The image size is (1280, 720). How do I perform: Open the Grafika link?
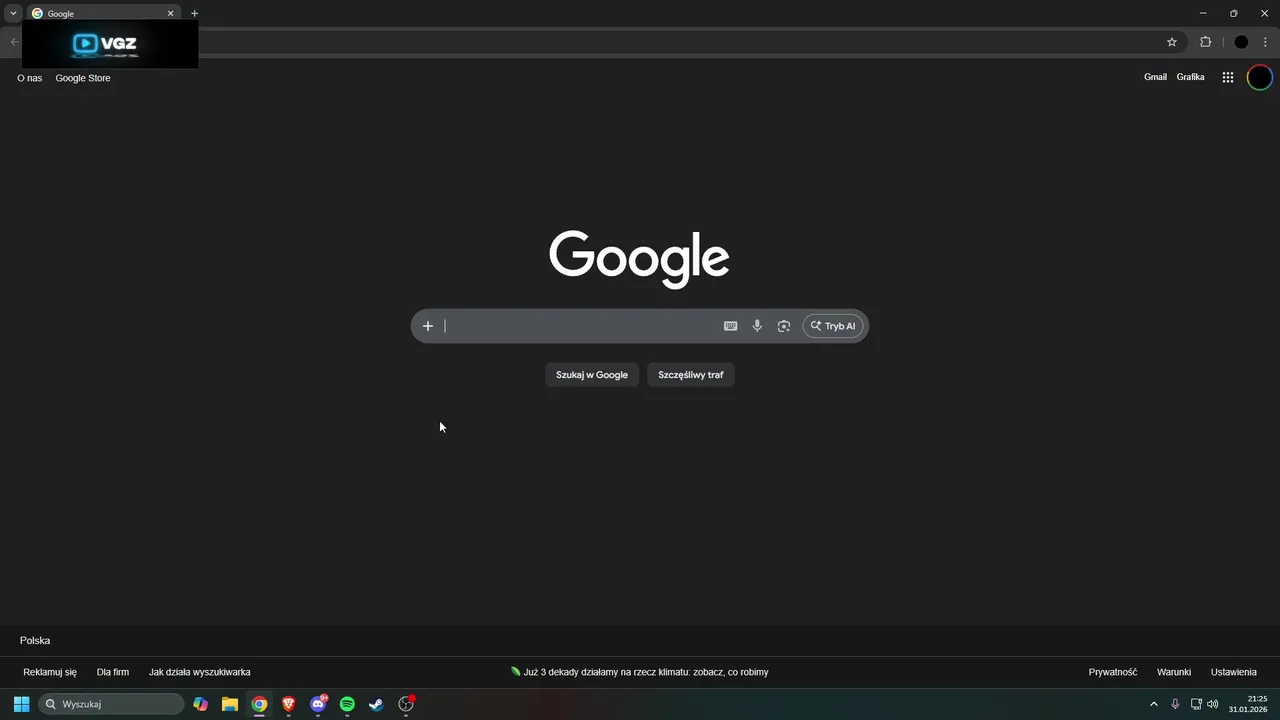click(x=1190, y=77)
